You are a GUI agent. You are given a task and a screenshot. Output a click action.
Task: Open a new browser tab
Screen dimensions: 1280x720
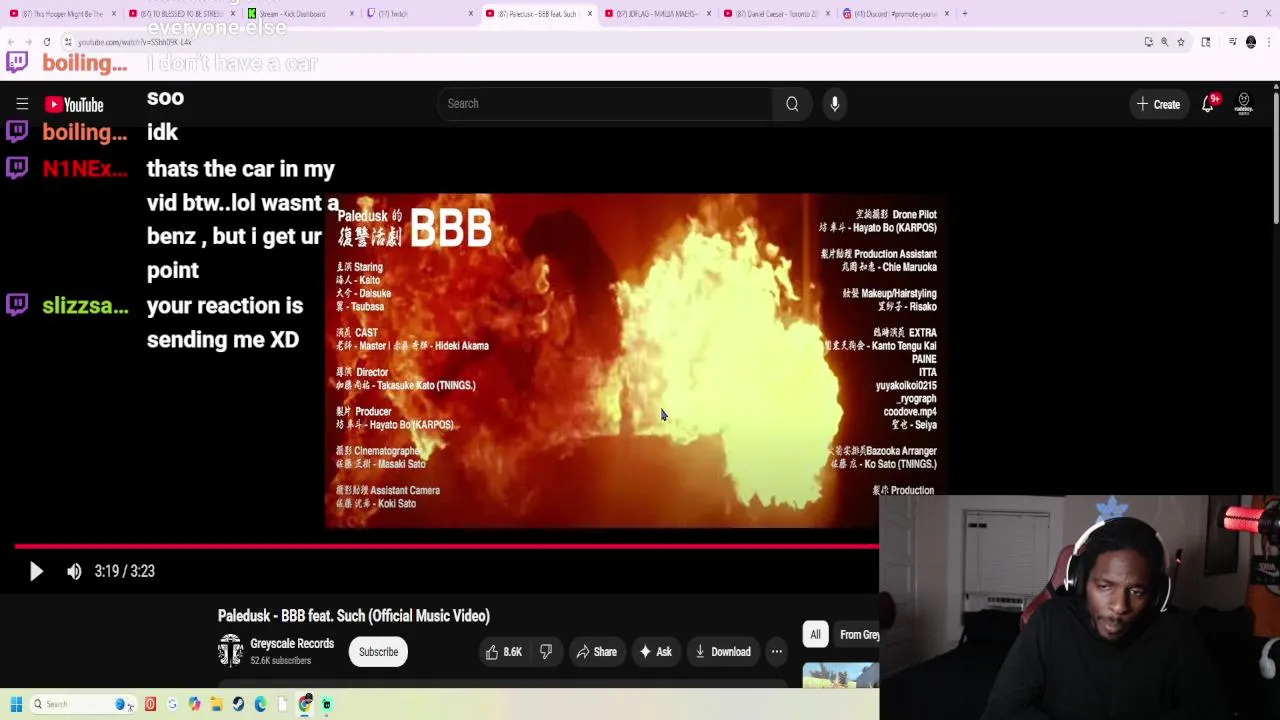pyautogui.click(x=964, y=14)
